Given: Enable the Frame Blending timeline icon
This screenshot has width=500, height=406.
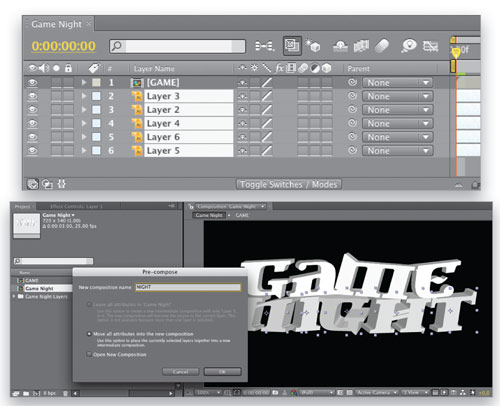Looking at the screenshot, I should click(x=361, y=46).
